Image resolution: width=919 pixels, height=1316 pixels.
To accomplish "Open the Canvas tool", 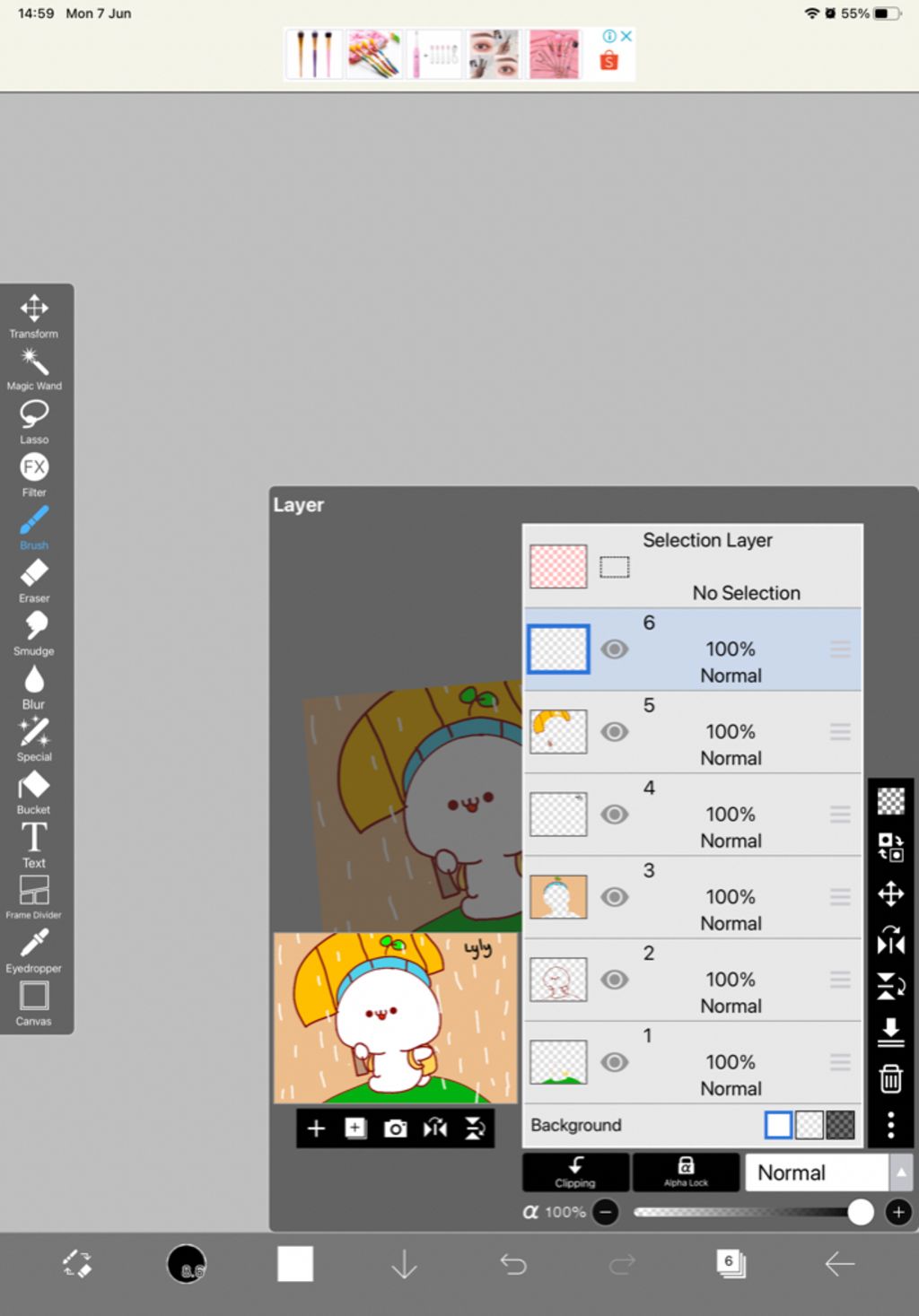I will pos(34,1003).
